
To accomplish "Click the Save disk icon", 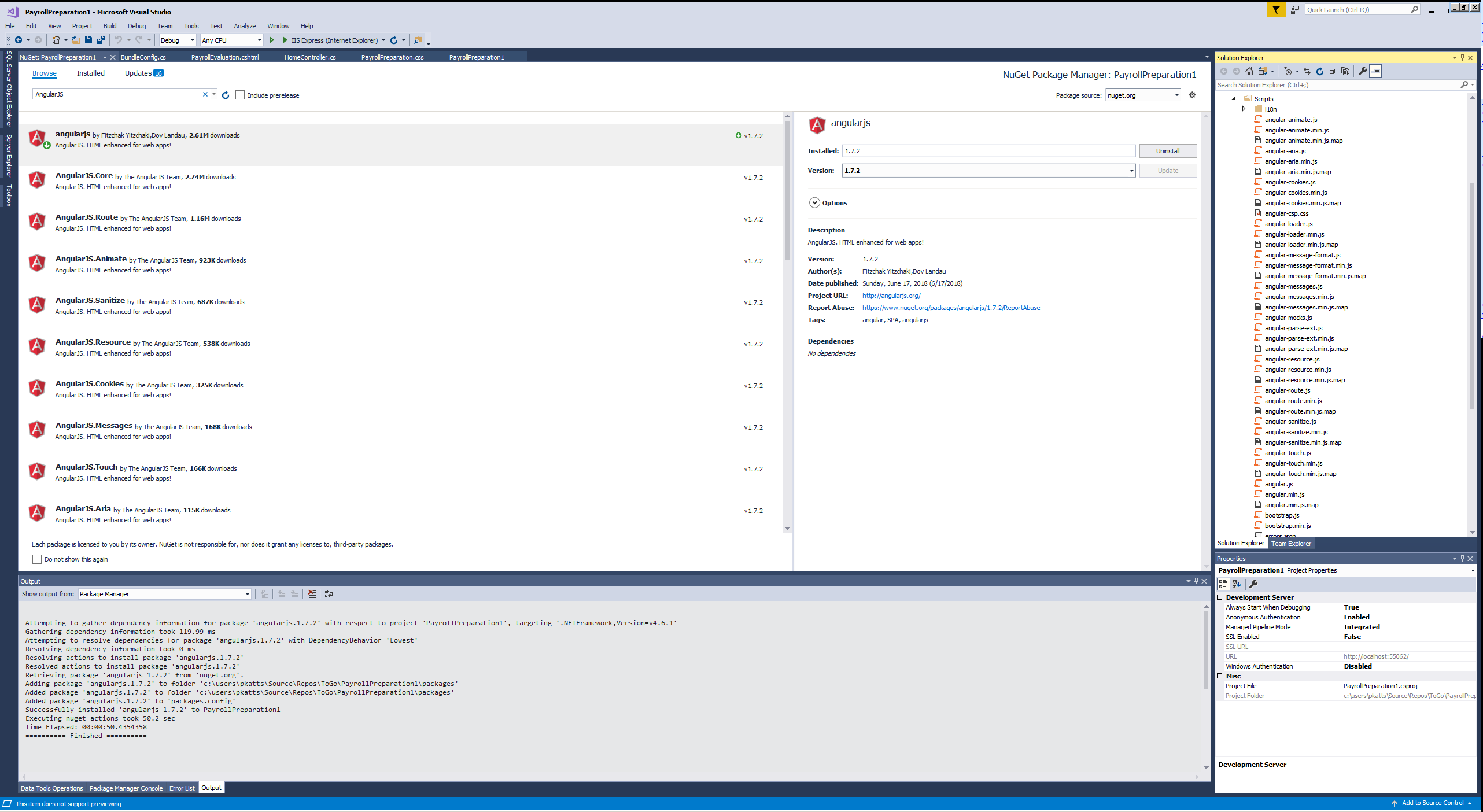I will [88, 40].
